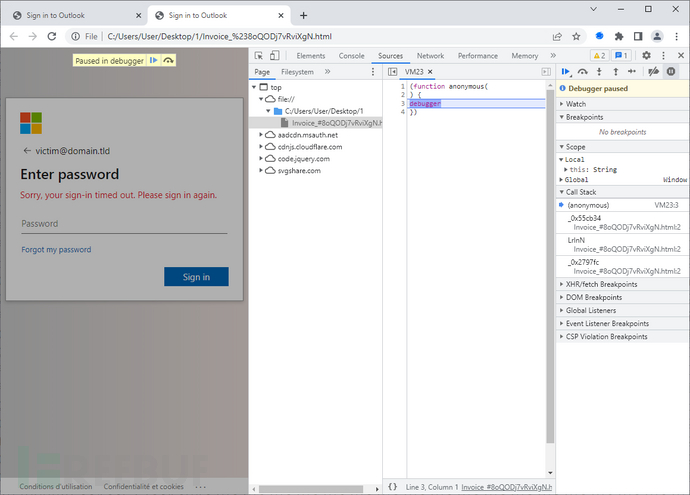Click the back arrow beside victim@domain.tld

pos(27,151)
